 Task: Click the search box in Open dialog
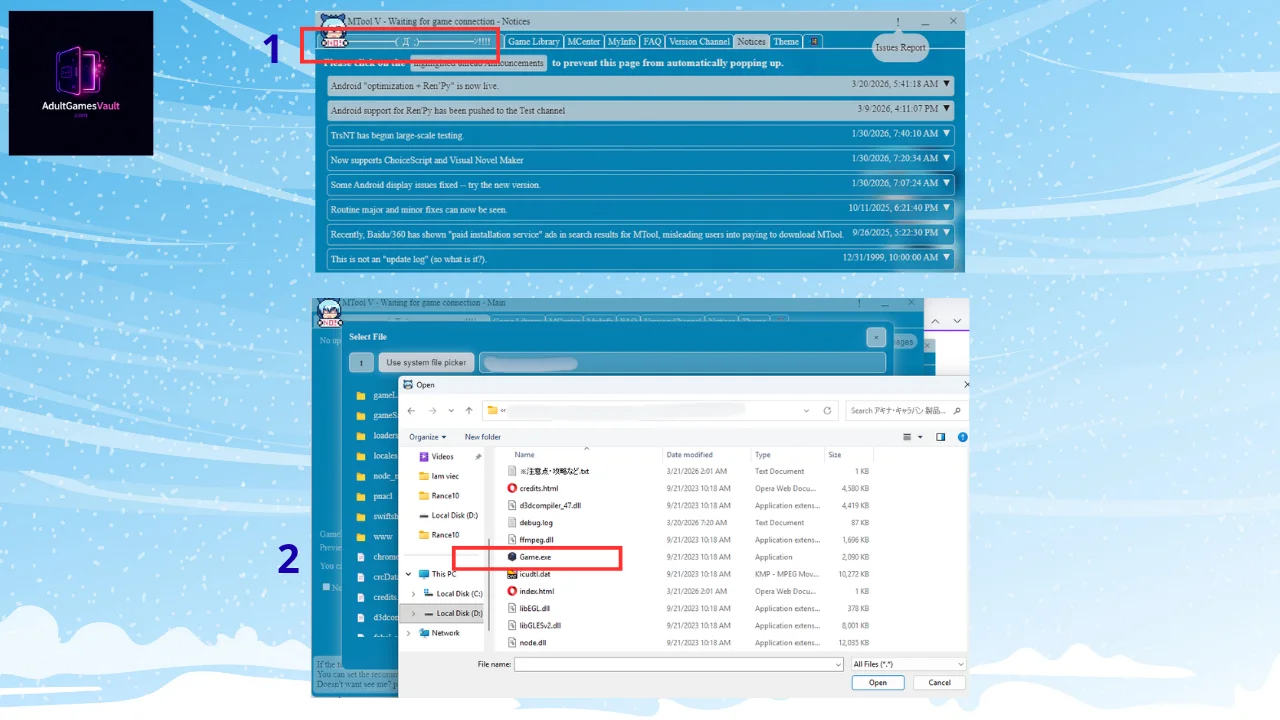[x=906, y=410]
